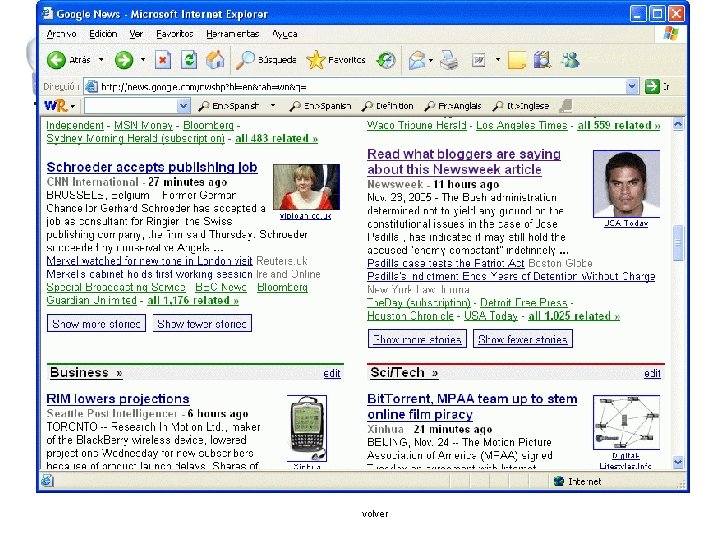Open the Ver menu
Screen dimensions: 720x540
tap(136, 34)
